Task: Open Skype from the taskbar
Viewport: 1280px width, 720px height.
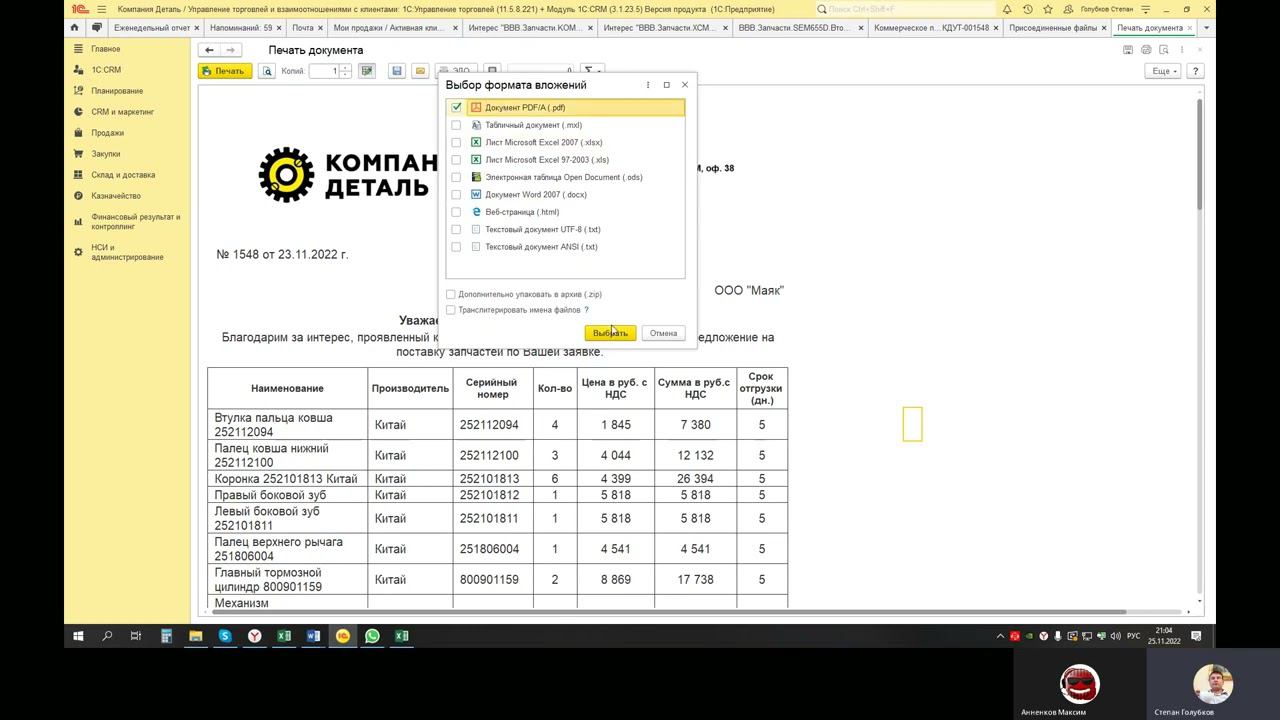Action: [x=225, y=636]
